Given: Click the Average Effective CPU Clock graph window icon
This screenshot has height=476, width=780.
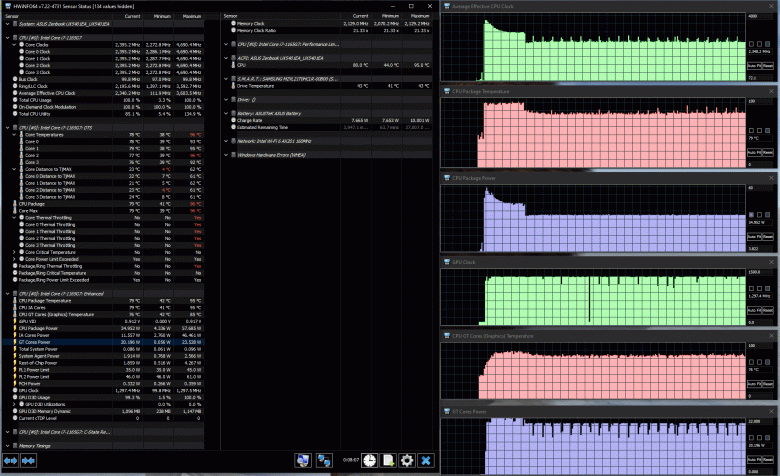Looking at the screenshot, I should (x=447, y=6).
